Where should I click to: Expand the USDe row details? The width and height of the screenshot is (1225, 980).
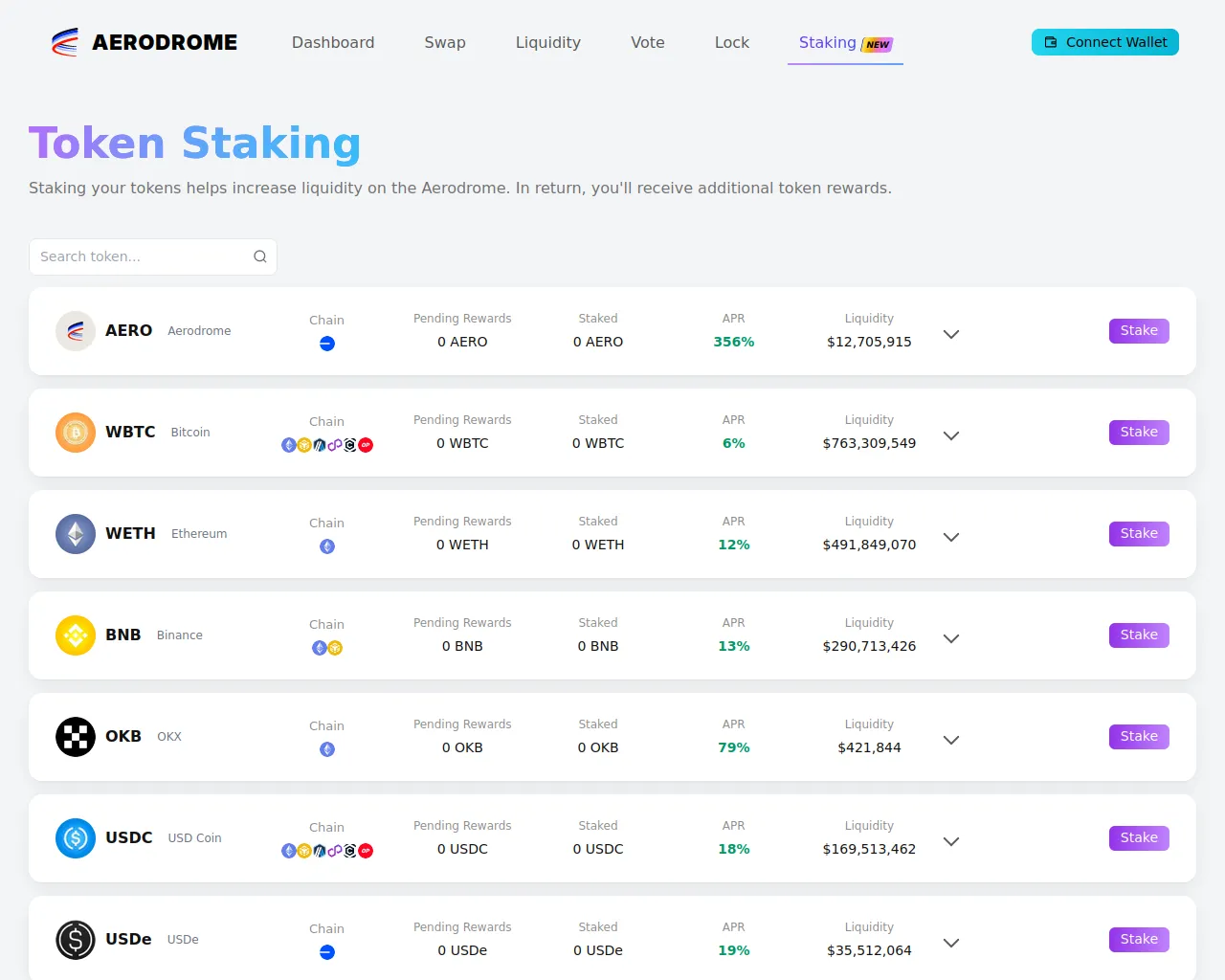click(951, 943)
